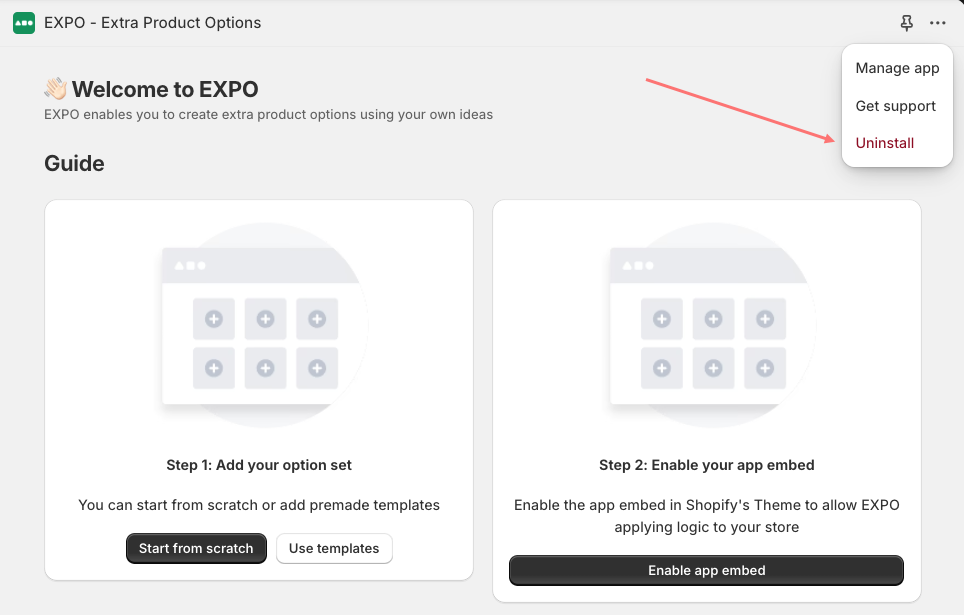The image size is (964, 615).
Task: Choose Get support in the dropdown menu
Action: (895, 106)
